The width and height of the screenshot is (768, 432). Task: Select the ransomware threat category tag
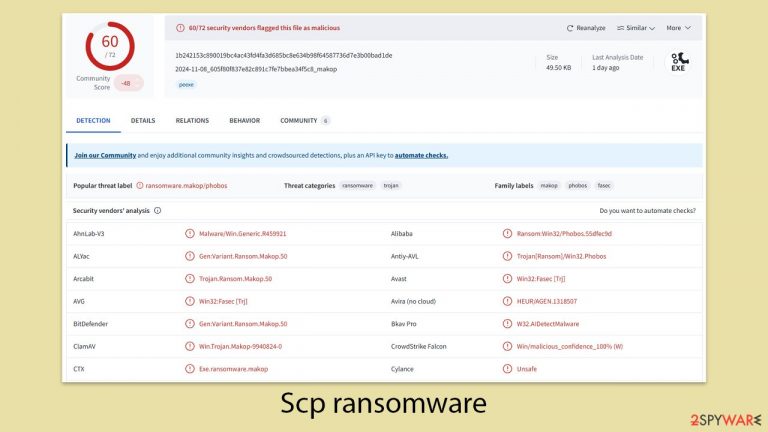[358, 186]
